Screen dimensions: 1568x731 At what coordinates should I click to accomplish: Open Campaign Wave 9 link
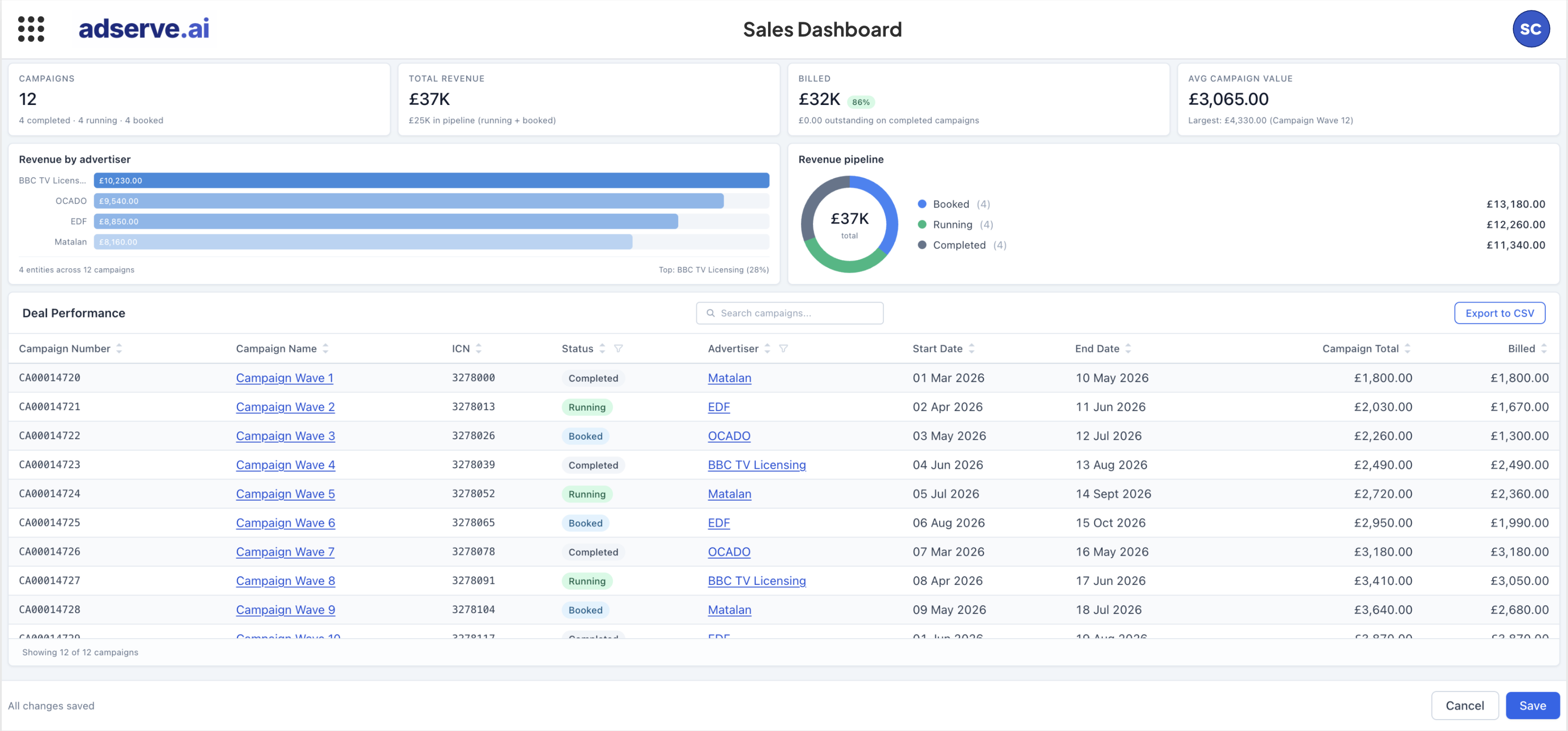[x=285, y=610]
